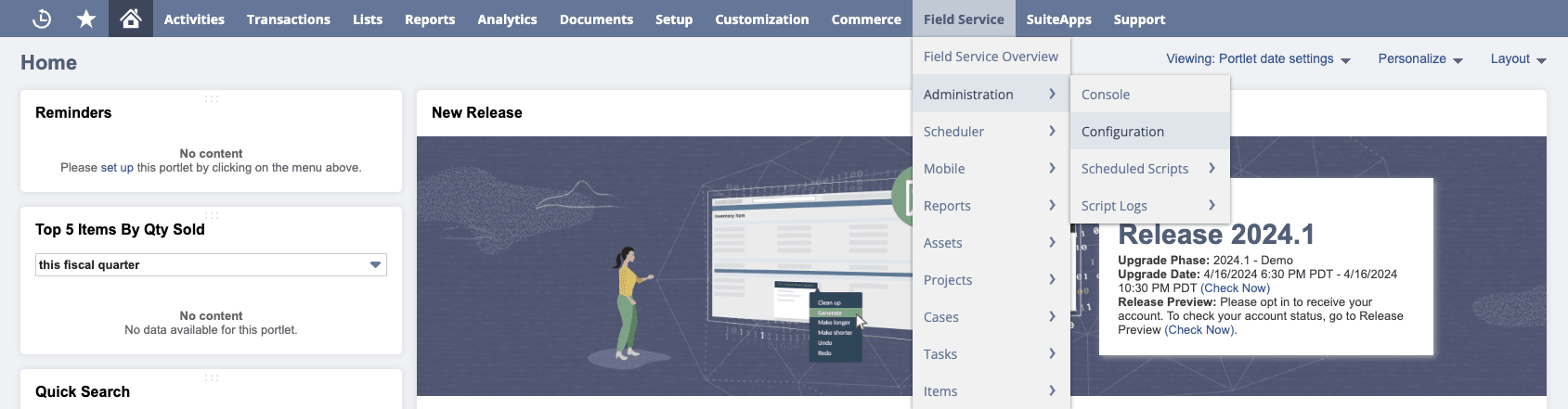Open the SuiteApps menu
Screen dimensions: 1568x409
coord(1059,19)
